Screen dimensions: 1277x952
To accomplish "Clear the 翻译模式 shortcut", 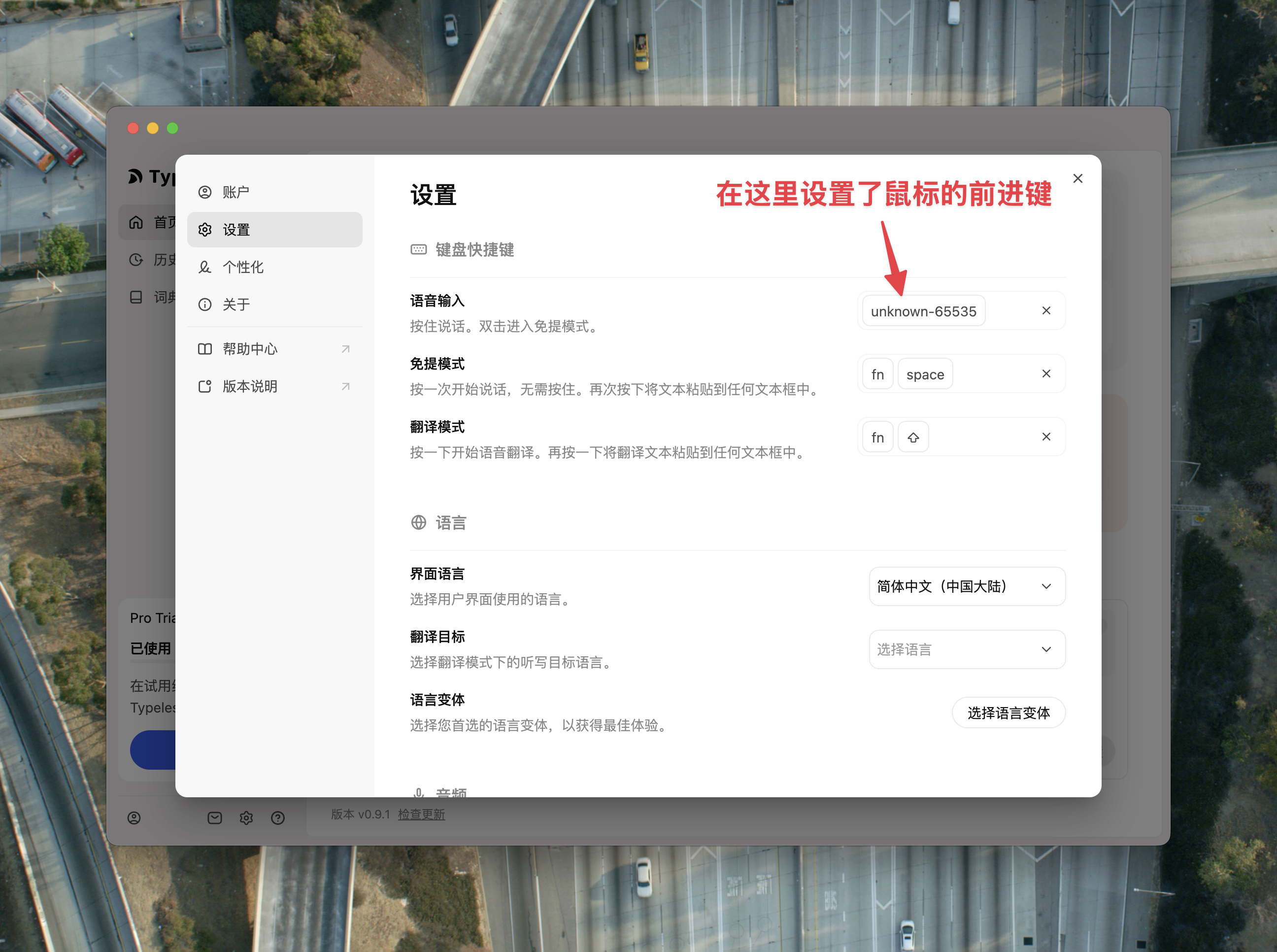I will click(1046, 437).
